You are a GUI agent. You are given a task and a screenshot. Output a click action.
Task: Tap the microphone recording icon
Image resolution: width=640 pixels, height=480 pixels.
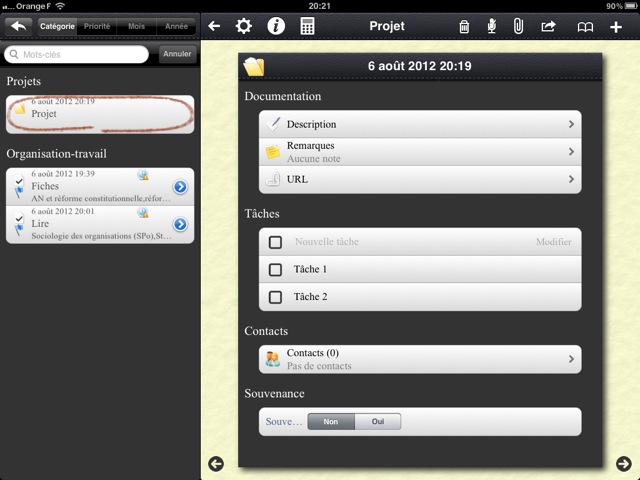click(491, 26)
